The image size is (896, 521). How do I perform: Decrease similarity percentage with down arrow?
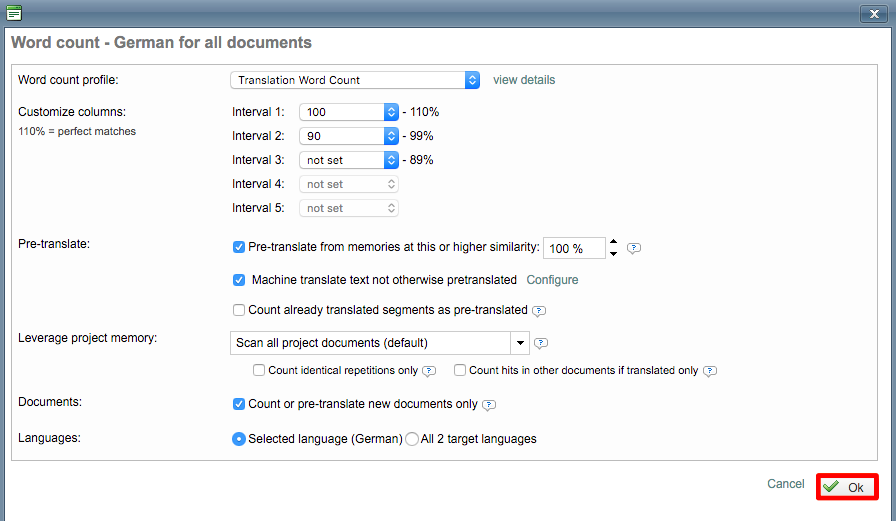click(614, 254)
